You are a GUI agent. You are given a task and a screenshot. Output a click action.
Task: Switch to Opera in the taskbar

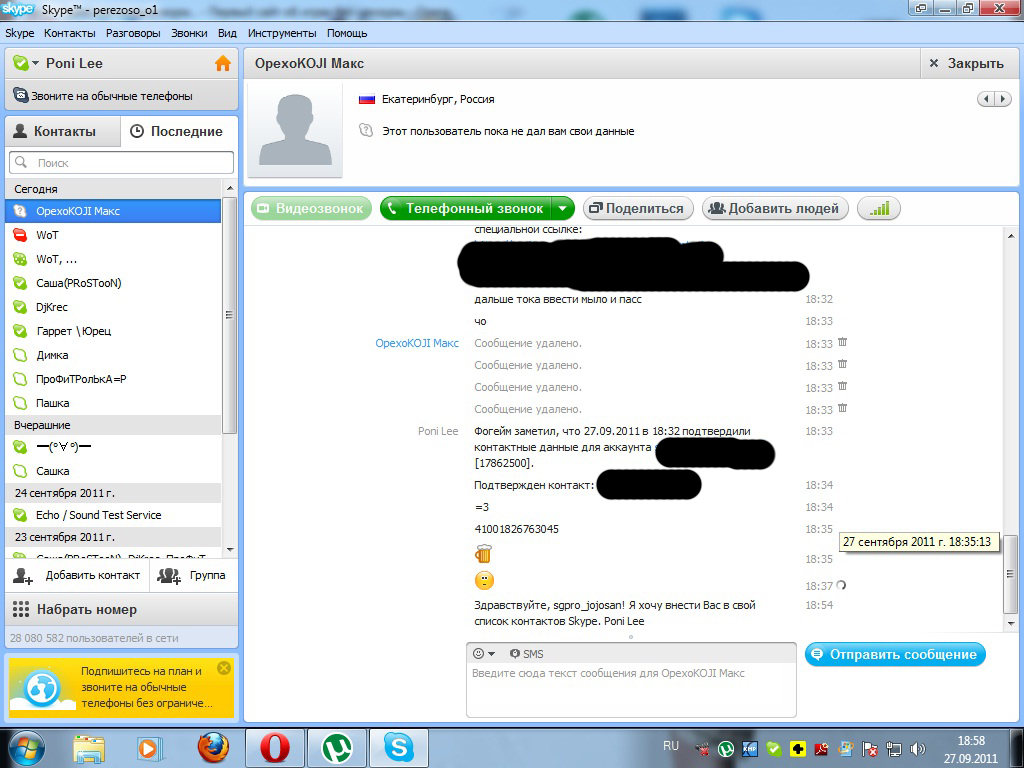coord(275,748)
